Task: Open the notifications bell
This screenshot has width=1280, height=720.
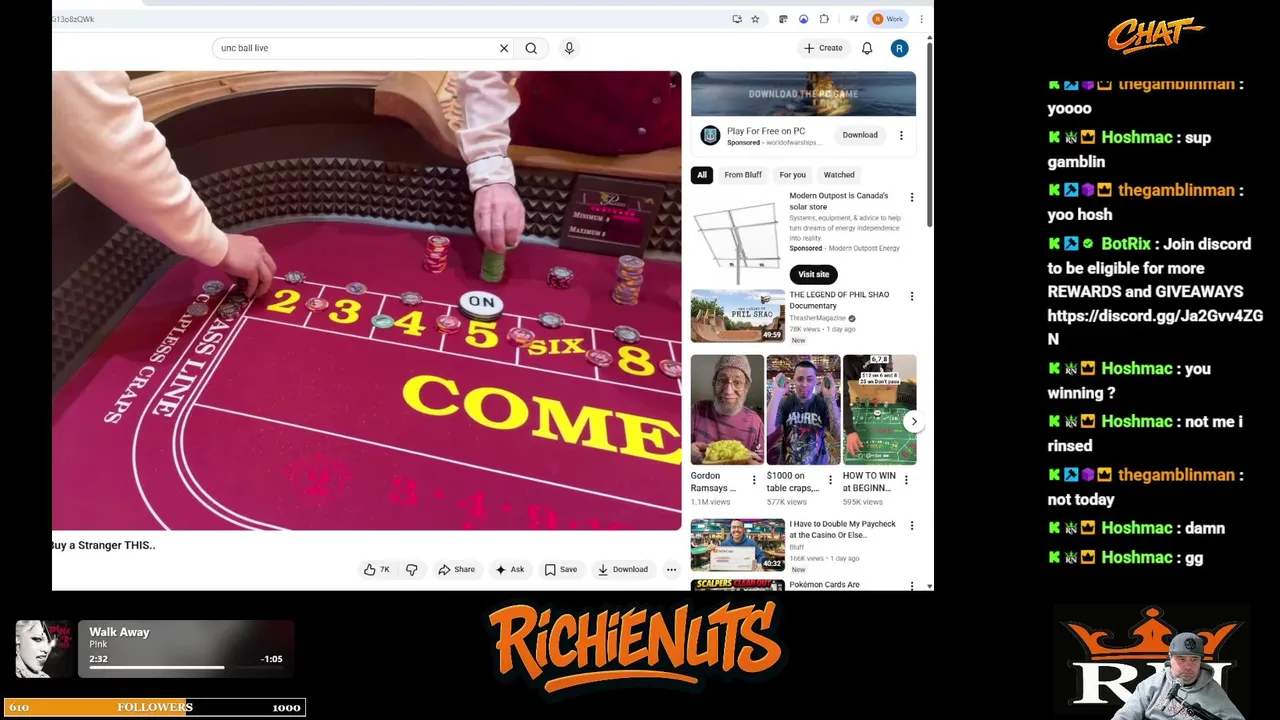Action: (867, 48)
